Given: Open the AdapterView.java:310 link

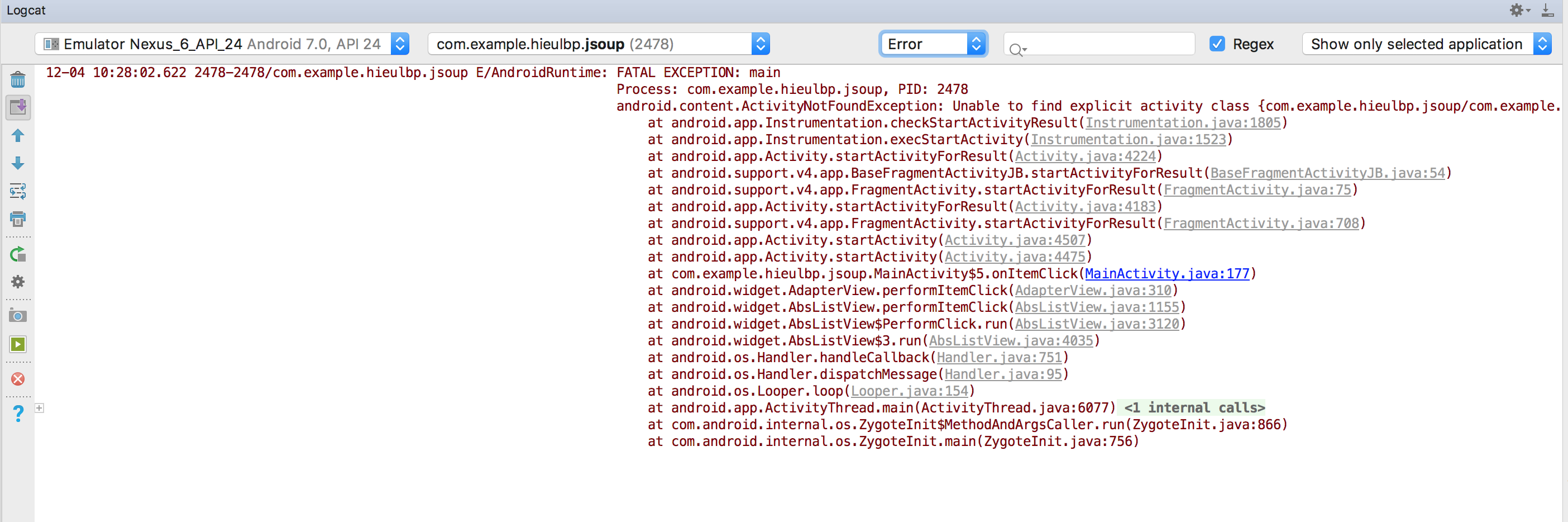Looking at the screenshot, I should 1093,291.
